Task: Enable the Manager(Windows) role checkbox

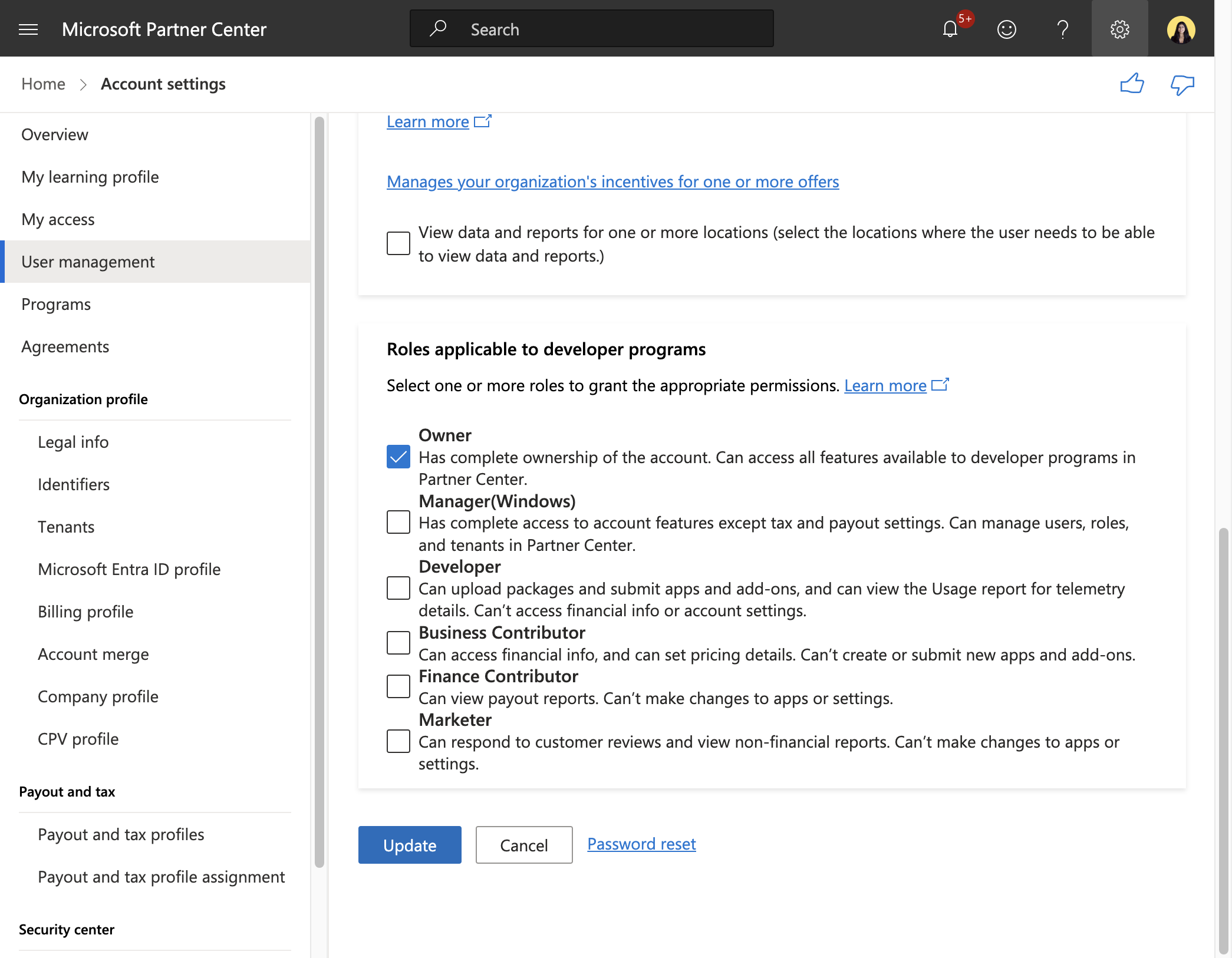Action: point(398,522)
